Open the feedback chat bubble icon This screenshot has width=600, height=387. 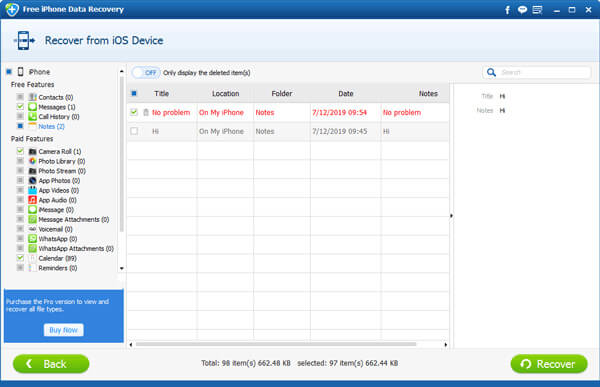click(x=522, y=10)
